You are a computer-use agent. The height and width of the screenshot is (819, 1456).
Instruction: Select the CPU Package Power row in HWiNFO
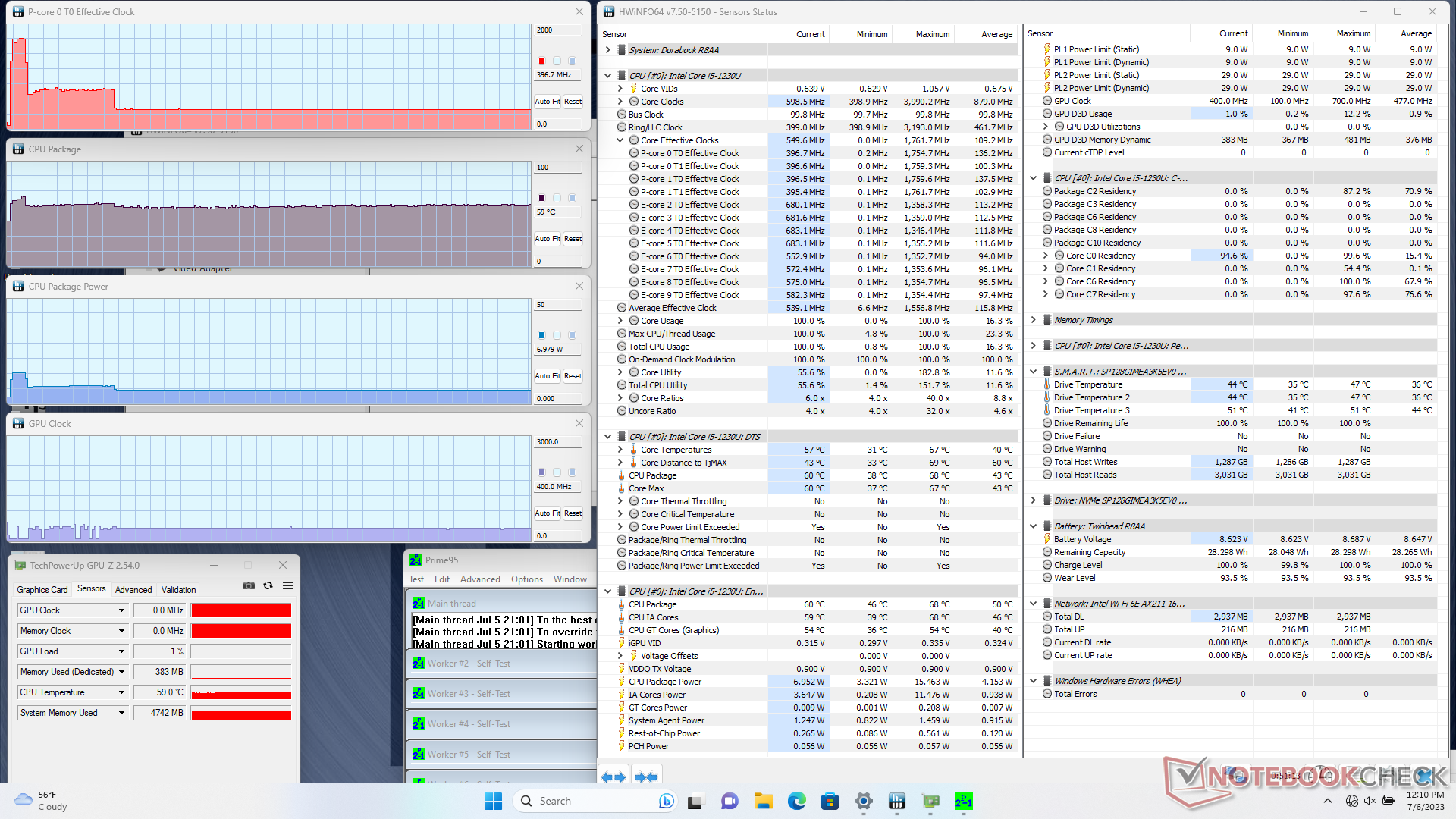pyautogui.click(x=809, y=682)
